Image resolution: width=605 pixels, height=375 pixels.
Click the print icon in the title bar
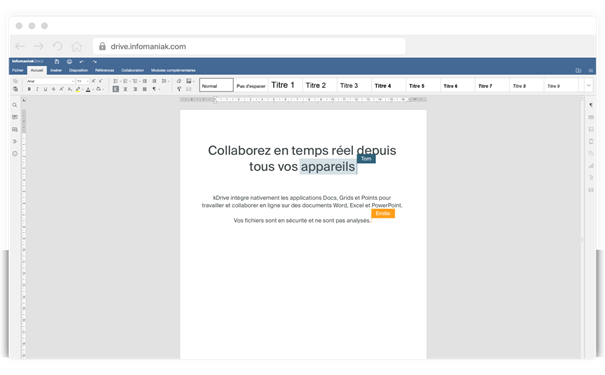[69, 62]
